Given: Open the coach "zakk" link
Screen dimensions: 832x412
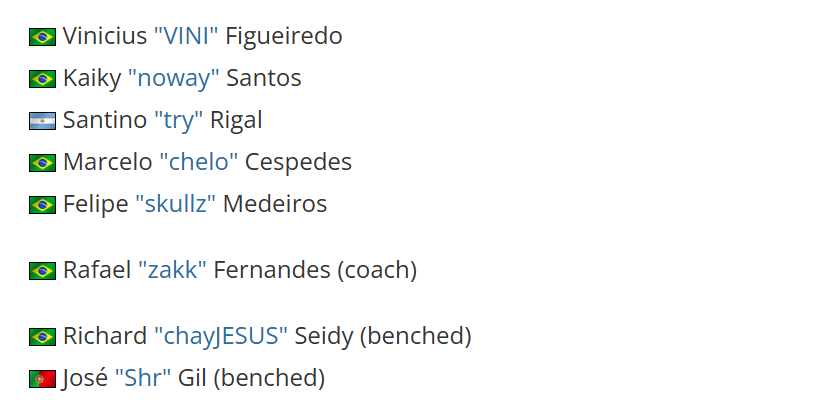Looking at the screenshot, I should tap(172, 270).
